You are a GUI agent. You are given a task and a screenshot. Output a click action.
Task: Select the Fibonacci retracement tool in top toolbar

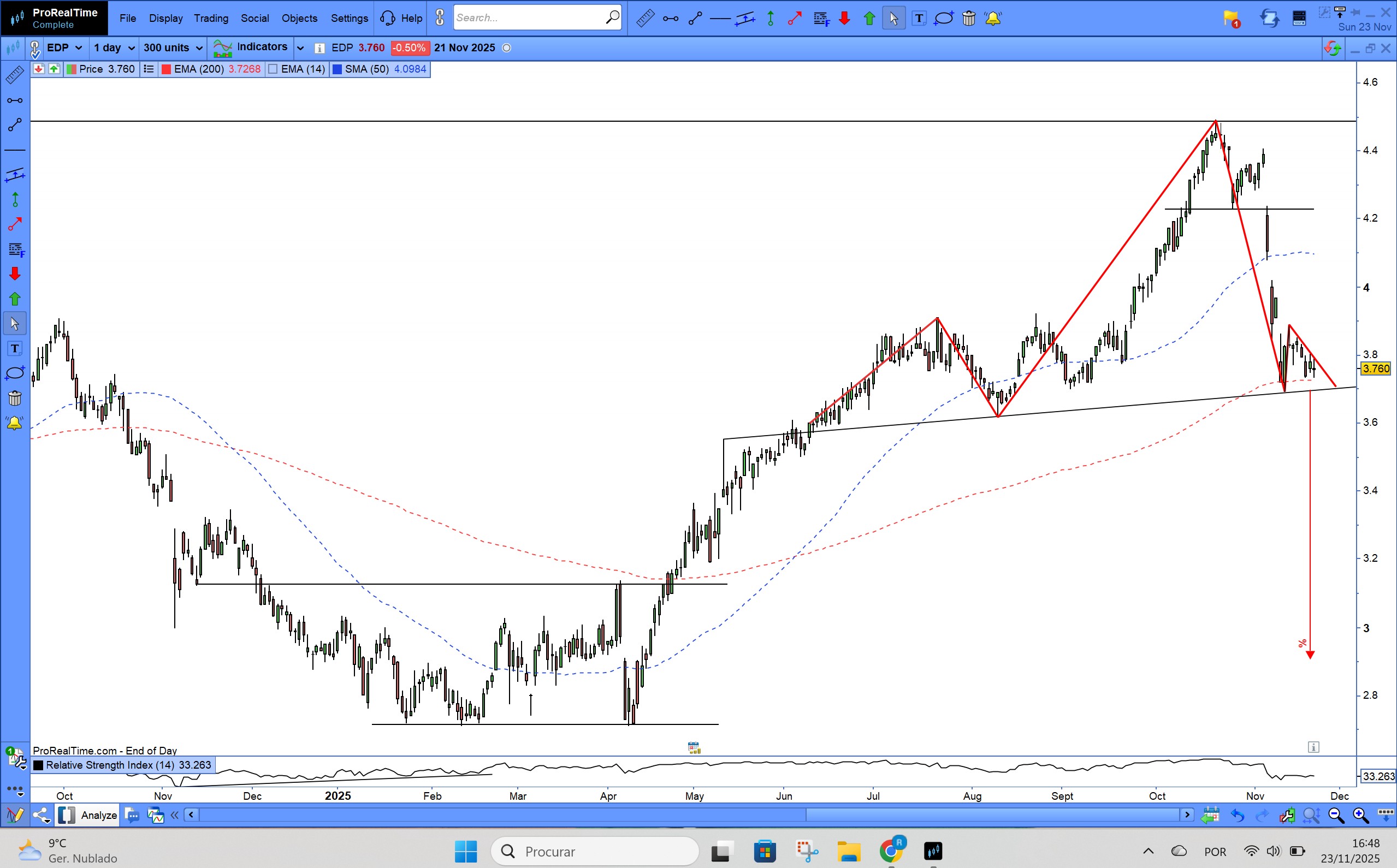point(821,19)
